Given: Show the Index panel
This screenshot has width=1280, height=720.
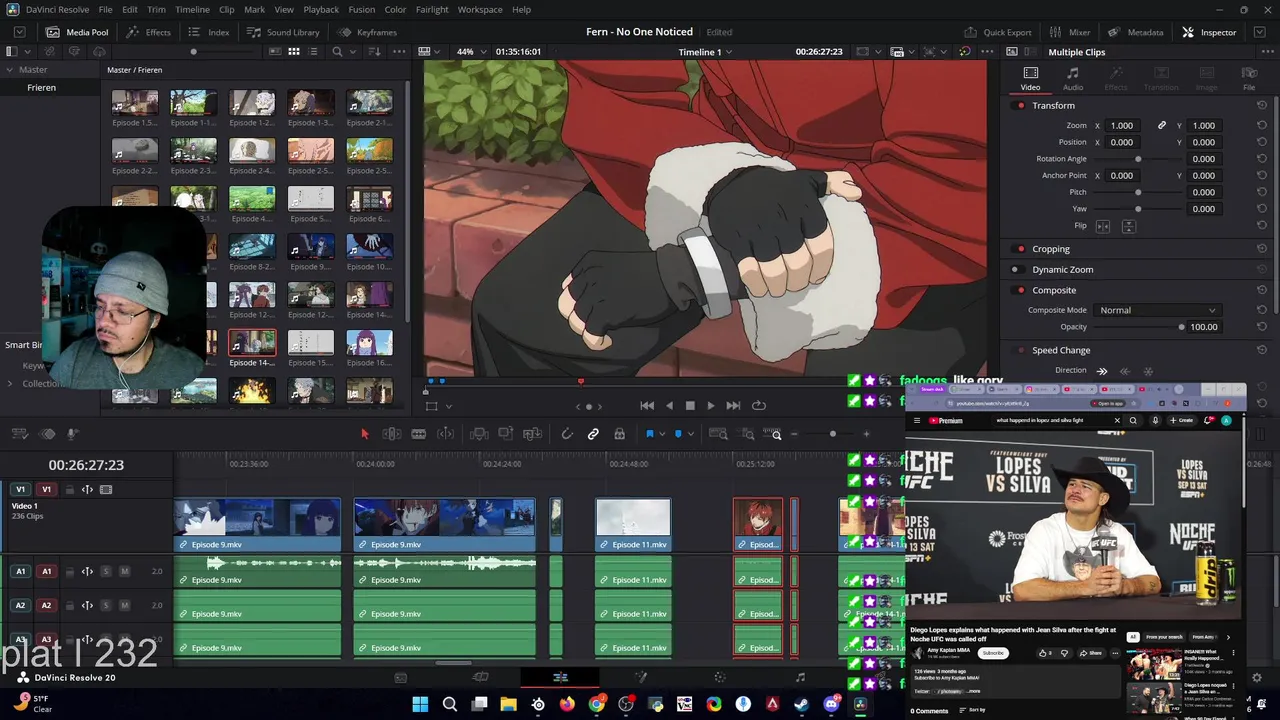Looking at the screenshot, I should 209,32.
